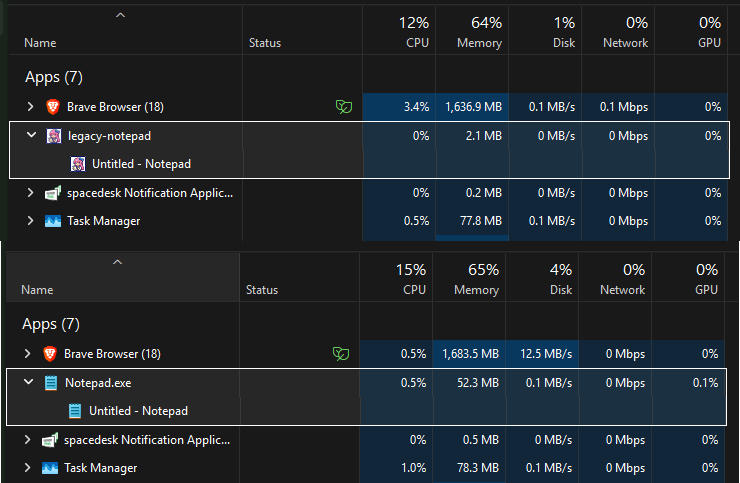Click Task Manager icon in the 77.8 MB row
This screenshot has height=483, width=740.
[x=53, y=221]
